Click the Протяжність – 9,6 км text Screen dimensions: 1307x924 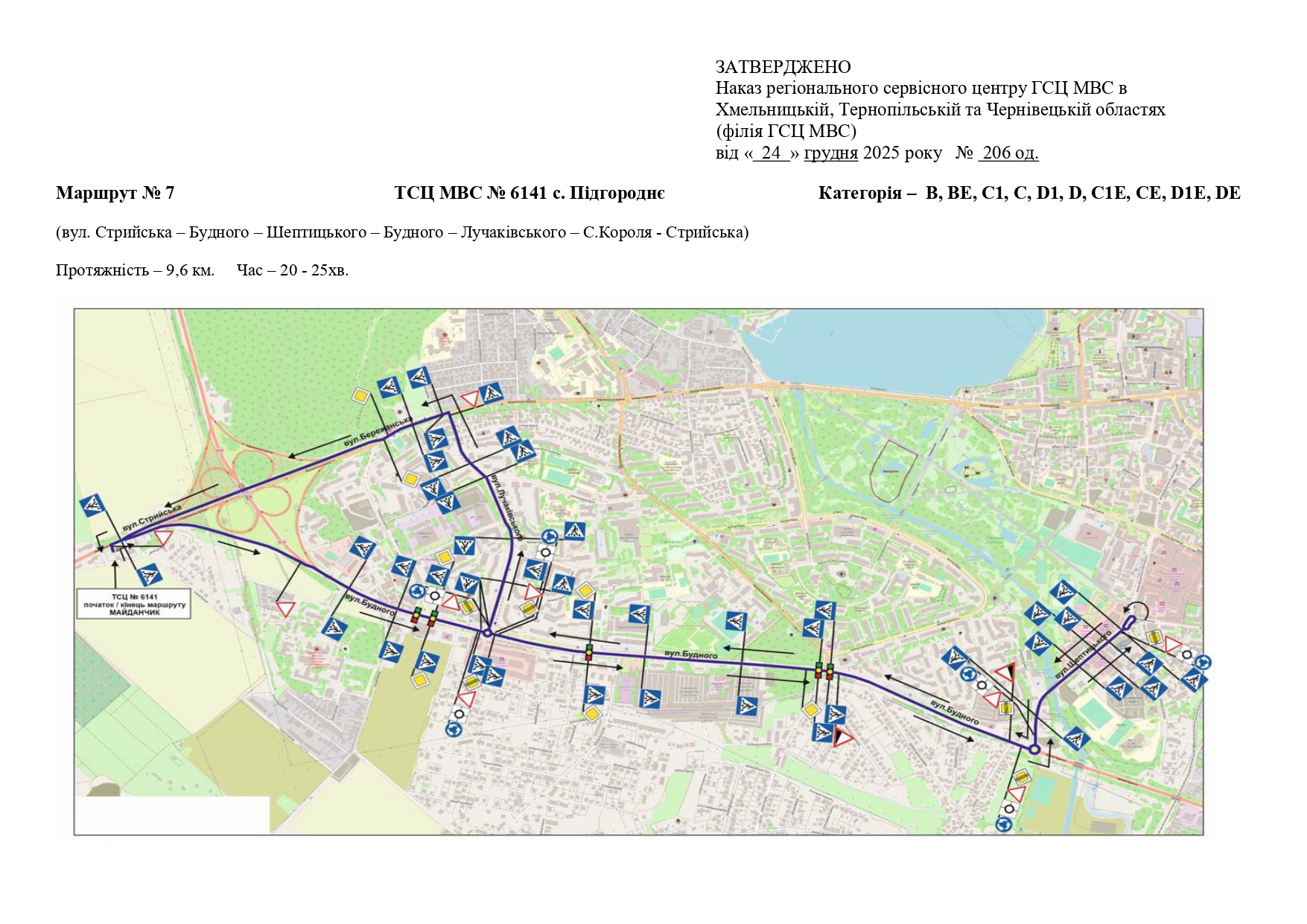[x=135, y=270]
